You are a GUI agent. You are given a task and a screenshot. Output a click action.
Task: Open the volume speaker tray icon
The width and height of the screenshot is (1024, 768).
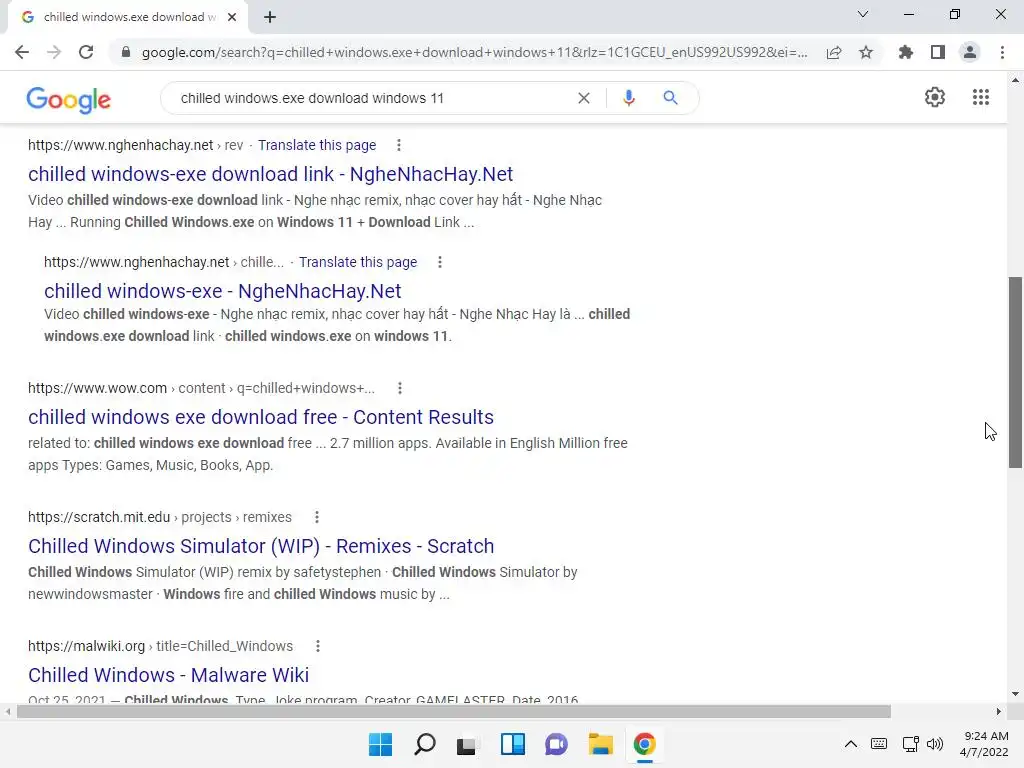[x=935, y=744]
